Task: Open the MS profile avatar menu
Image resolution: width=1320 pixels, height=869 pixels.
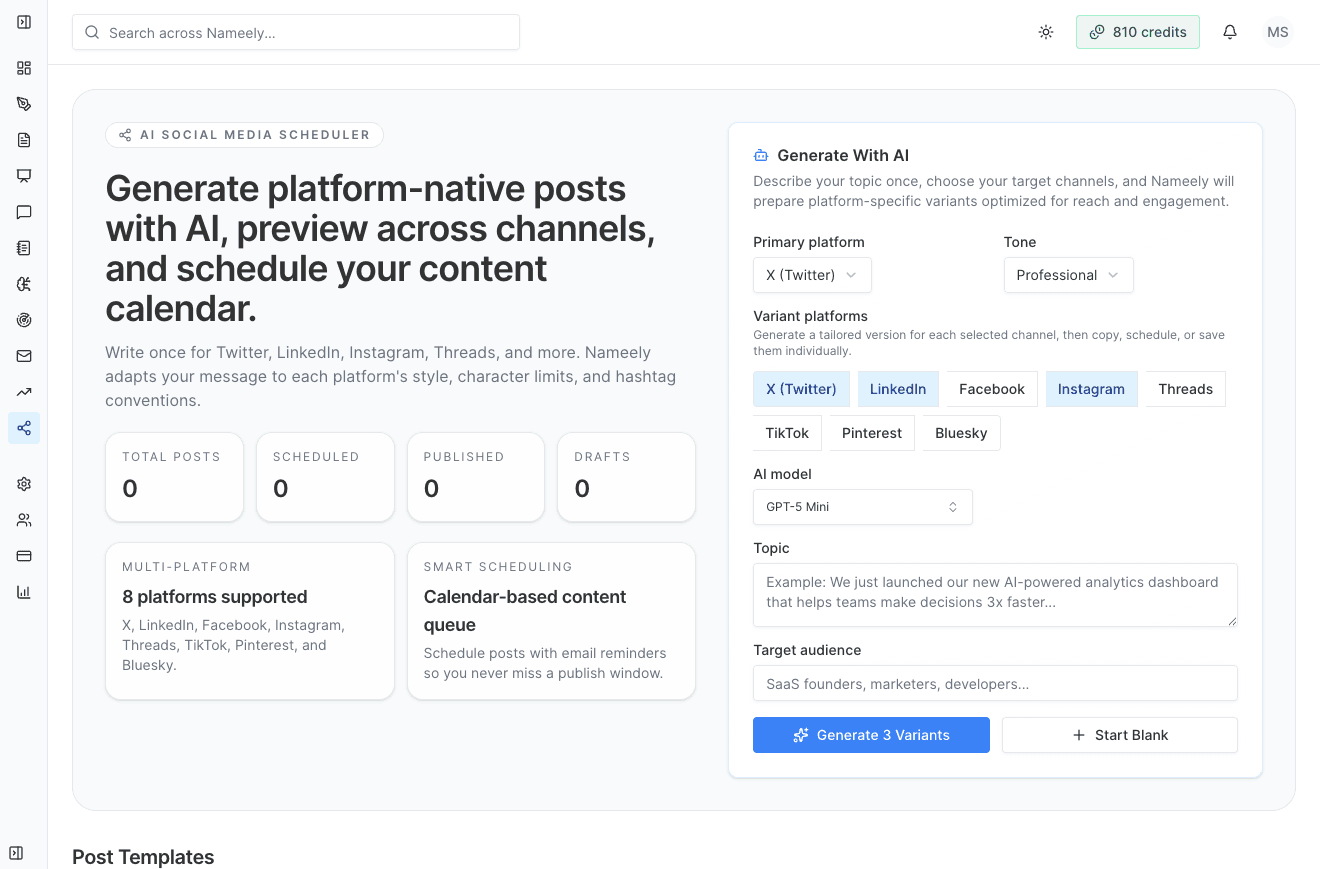Action: tap(1277, 32)
